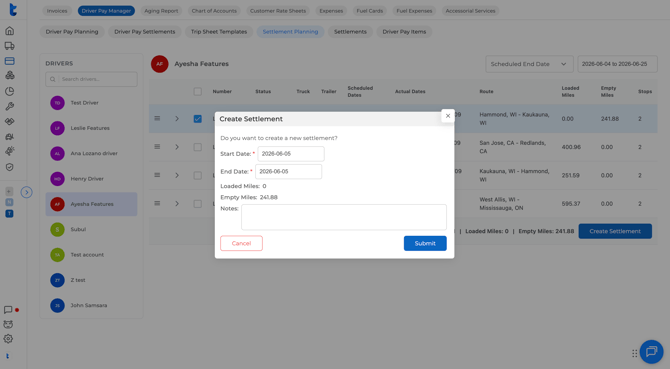
Task: Open the pie chart reports icon
Action: [9, 91]
